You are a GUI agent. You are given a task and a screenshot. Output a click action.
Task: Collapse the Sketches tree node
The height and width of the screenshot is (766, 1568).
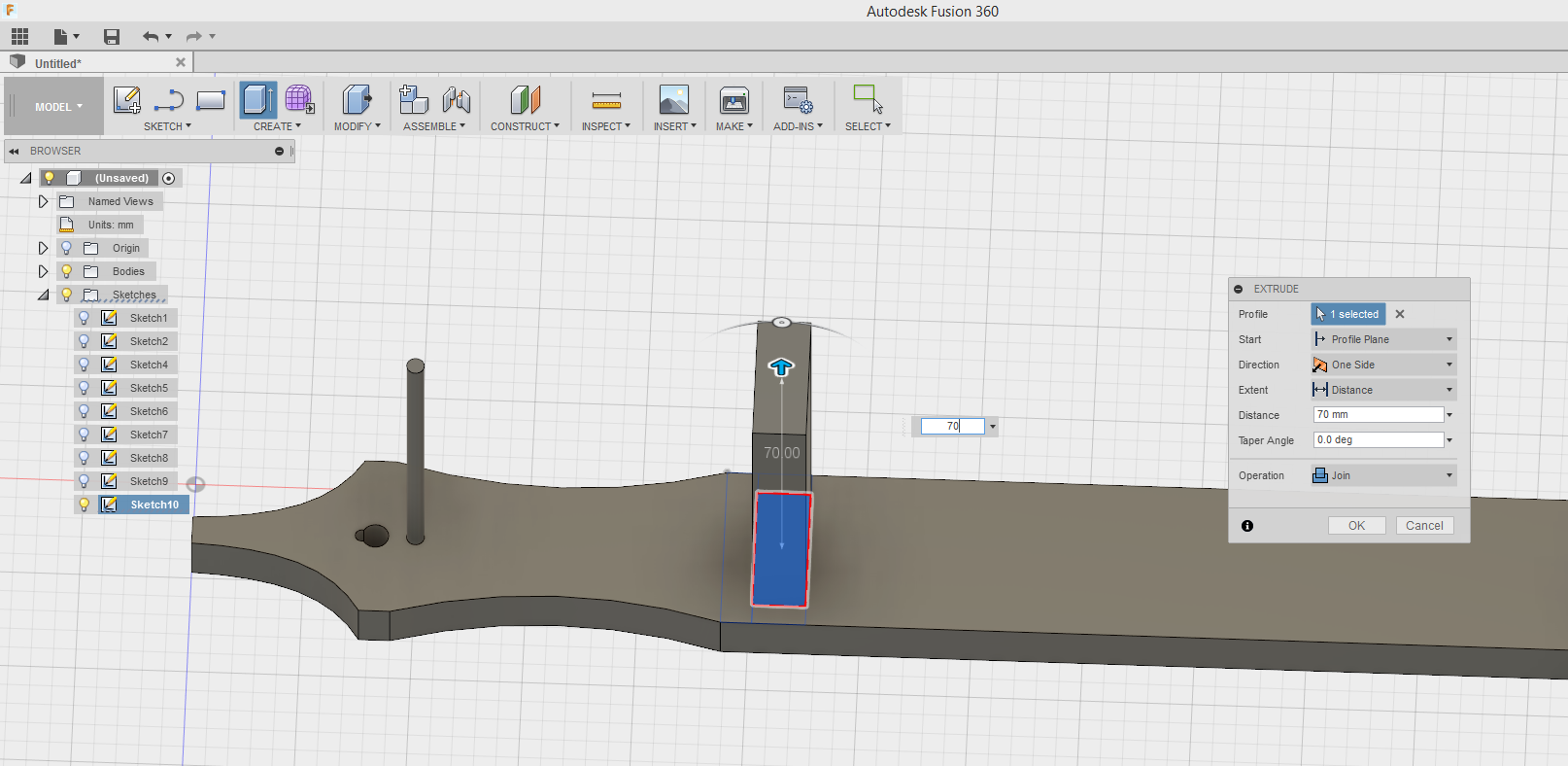click(43, 295)
